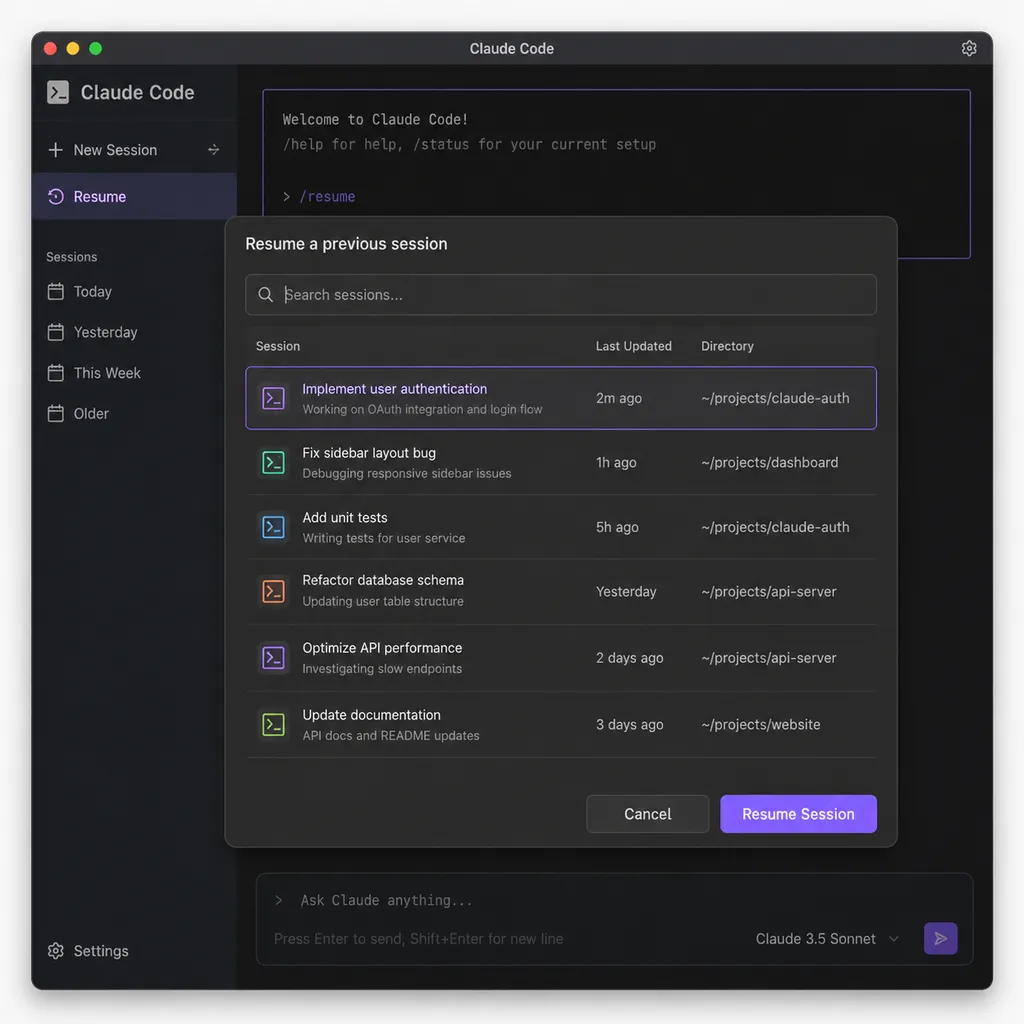
Task: Click the Resume Session button
Action: coord(798,814)
